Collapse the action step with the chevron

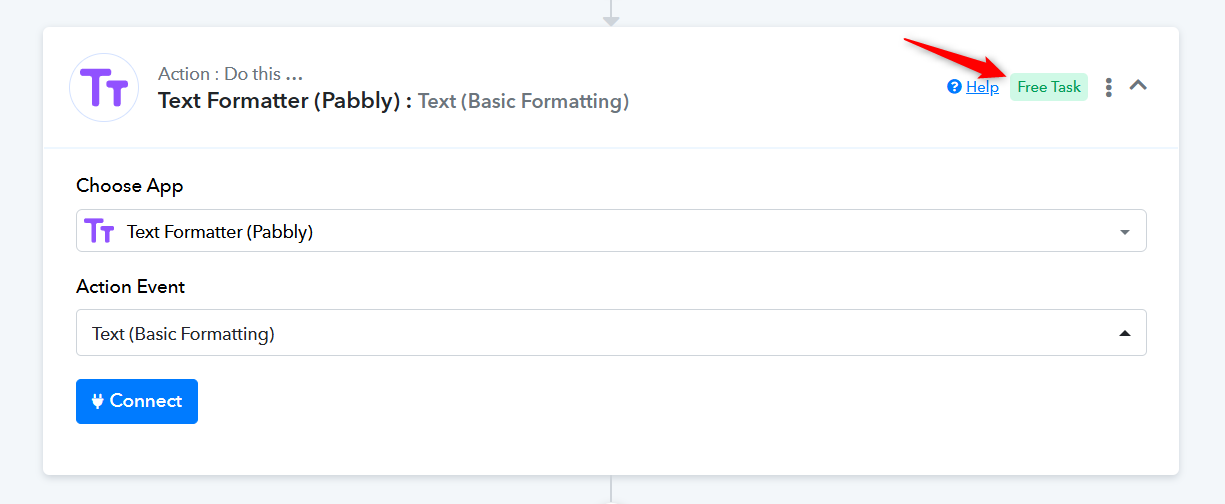1138,85
